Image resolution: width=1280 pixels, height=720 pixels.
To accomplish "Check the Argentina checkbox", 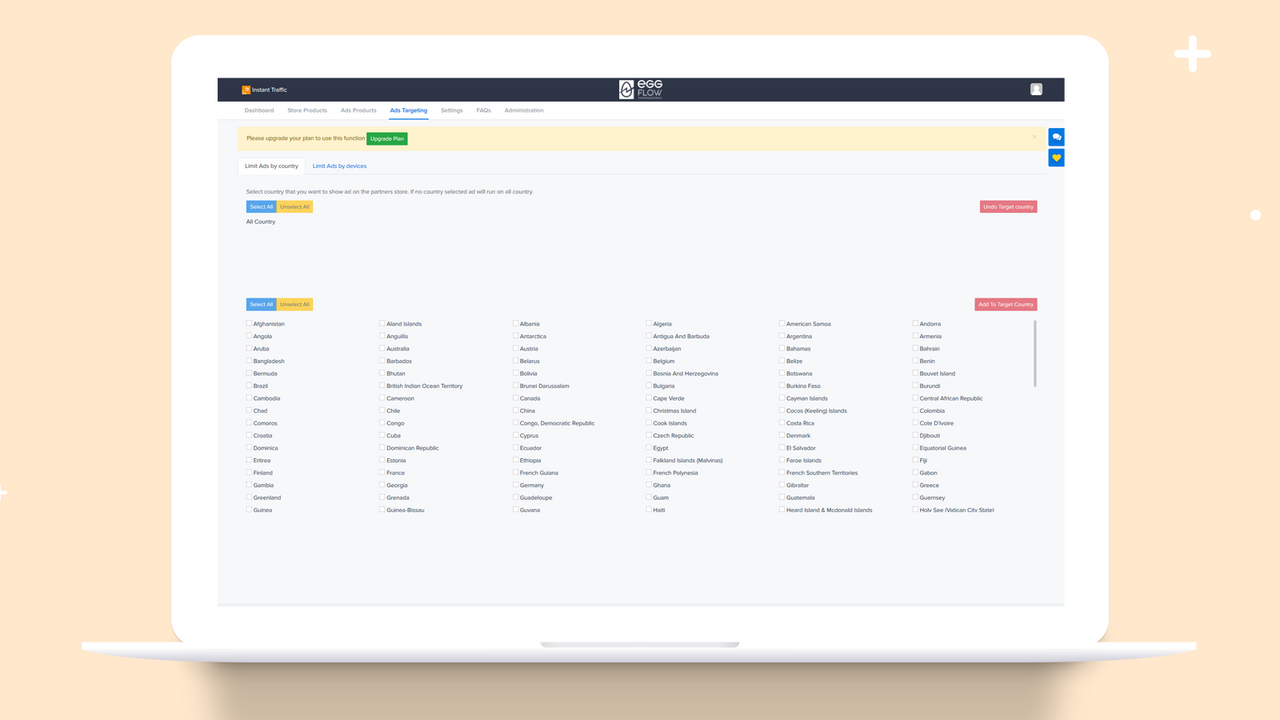I will pyautogui.click(x=782, y=336).
